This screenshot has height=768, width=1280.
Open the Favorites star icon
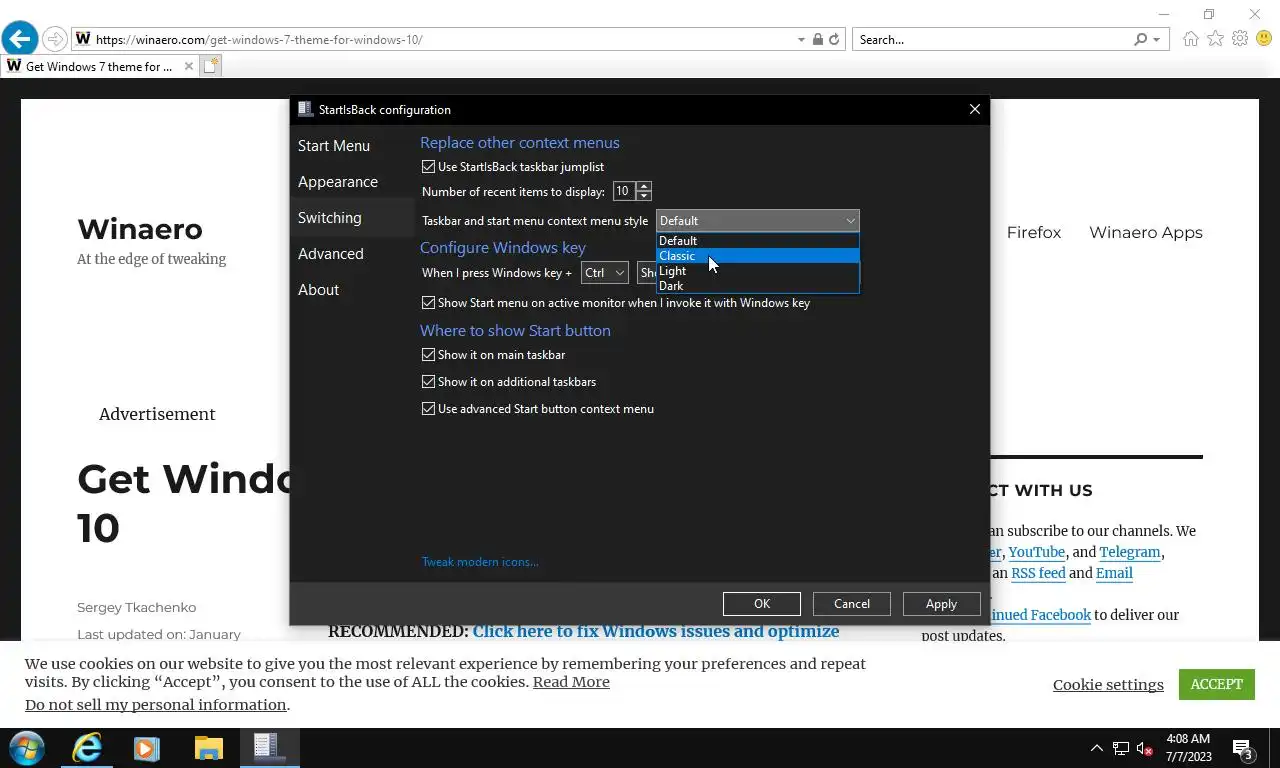pyautogui.click(x=1215, y=39)
